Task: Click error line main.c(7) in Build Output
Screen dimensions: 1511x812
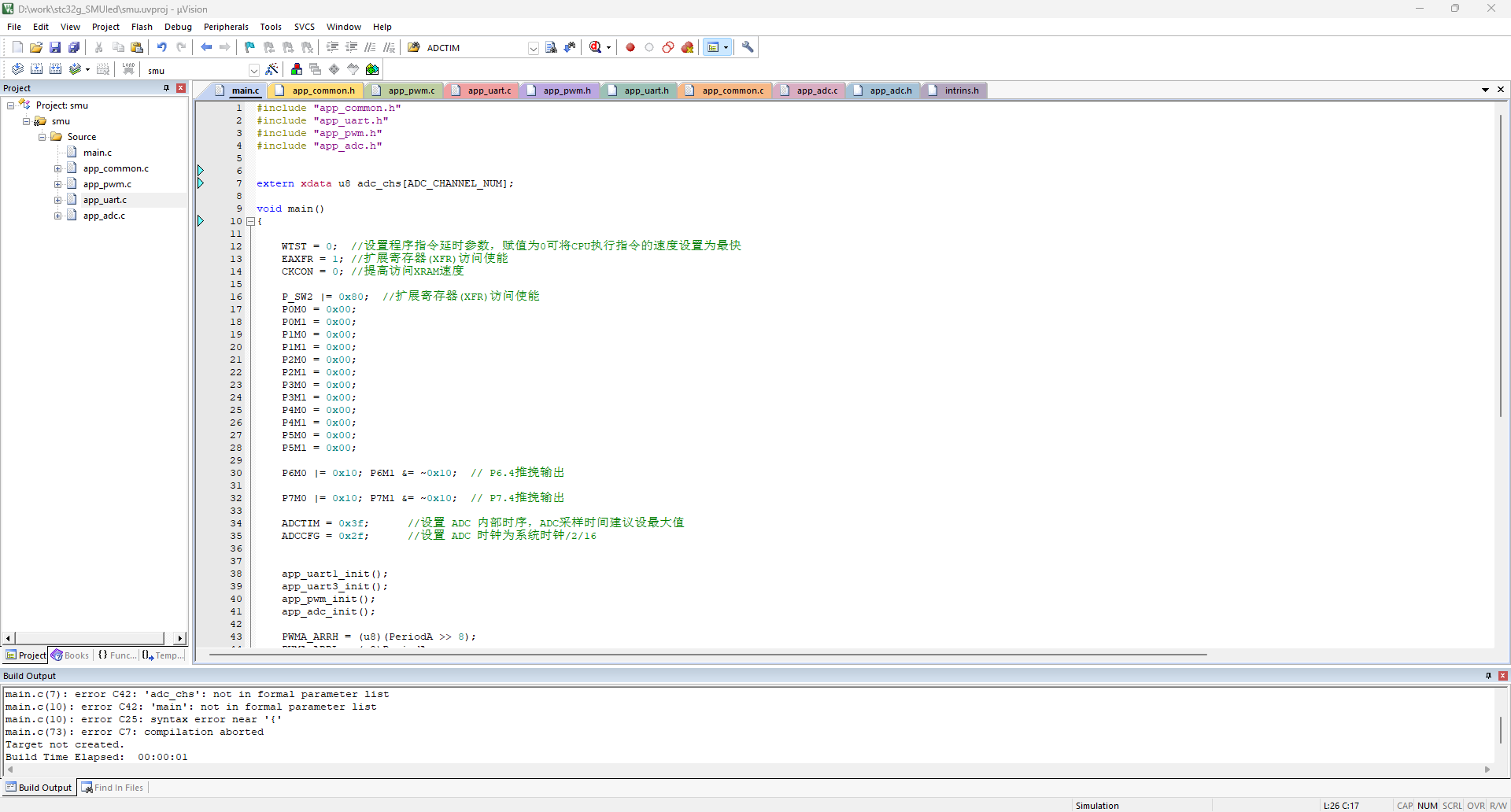Action: pyautogui.click(x=197, y=694)
